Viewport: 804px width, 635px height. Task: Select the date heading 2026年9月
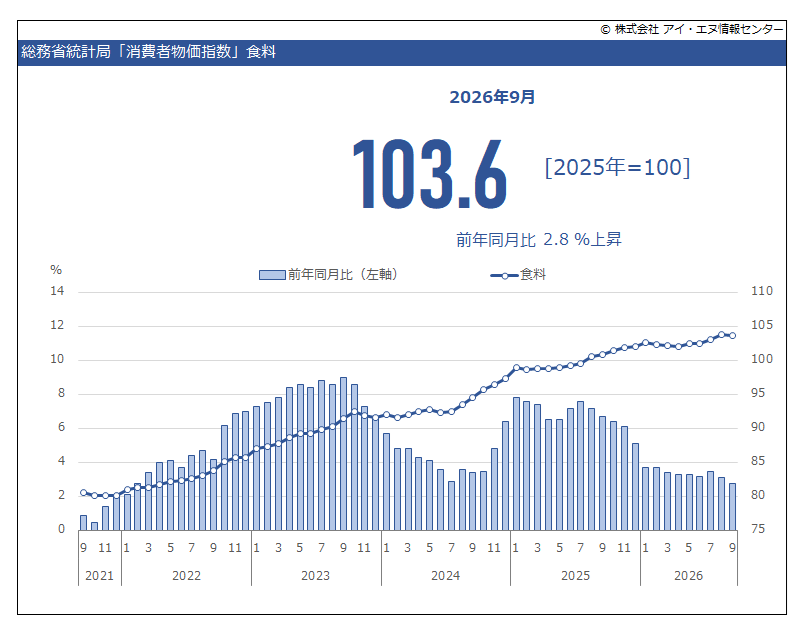click(x=492, y=97)
